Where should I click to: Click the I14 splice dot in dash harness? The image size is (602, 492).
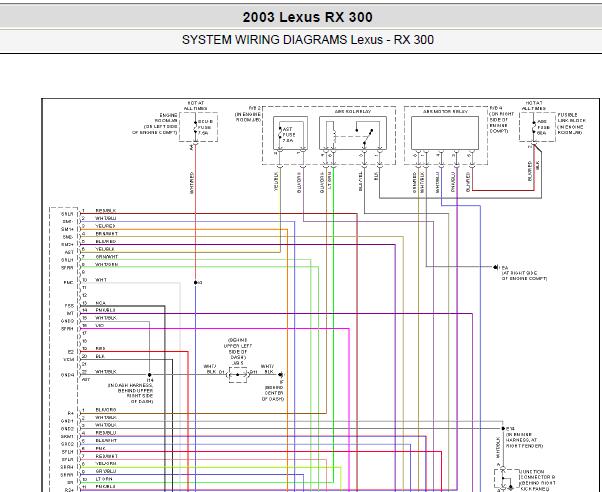(150, 374)
